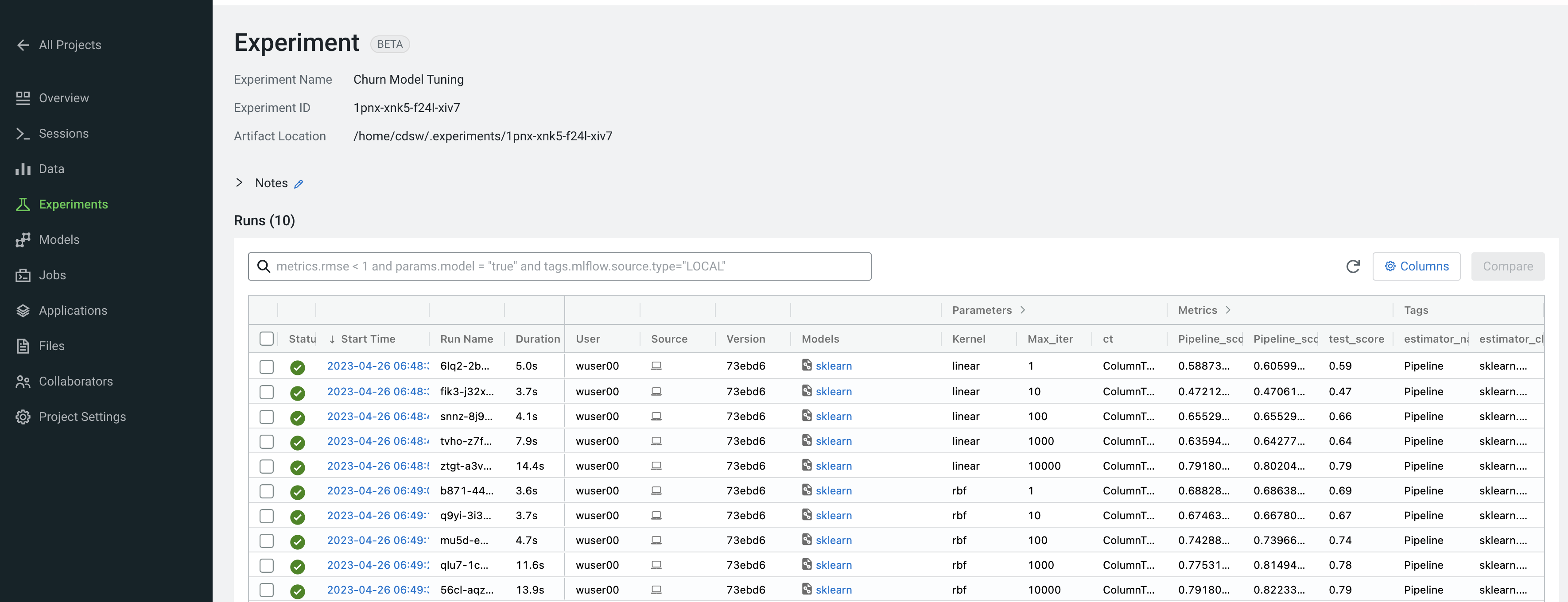Click the back arrow beside All Projects
This screenshot has width=1568, height=602.
(23, 45)
